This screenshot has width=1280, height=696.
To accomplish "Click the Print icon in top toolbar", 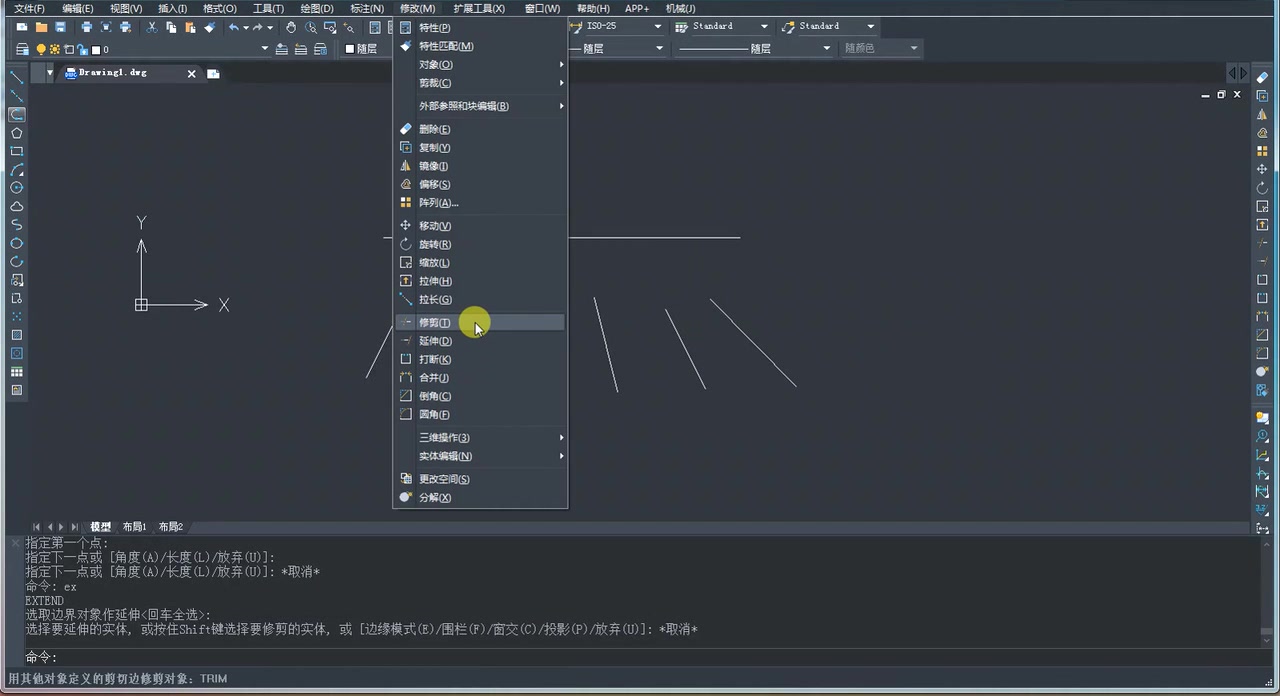I will click(87, 27).
